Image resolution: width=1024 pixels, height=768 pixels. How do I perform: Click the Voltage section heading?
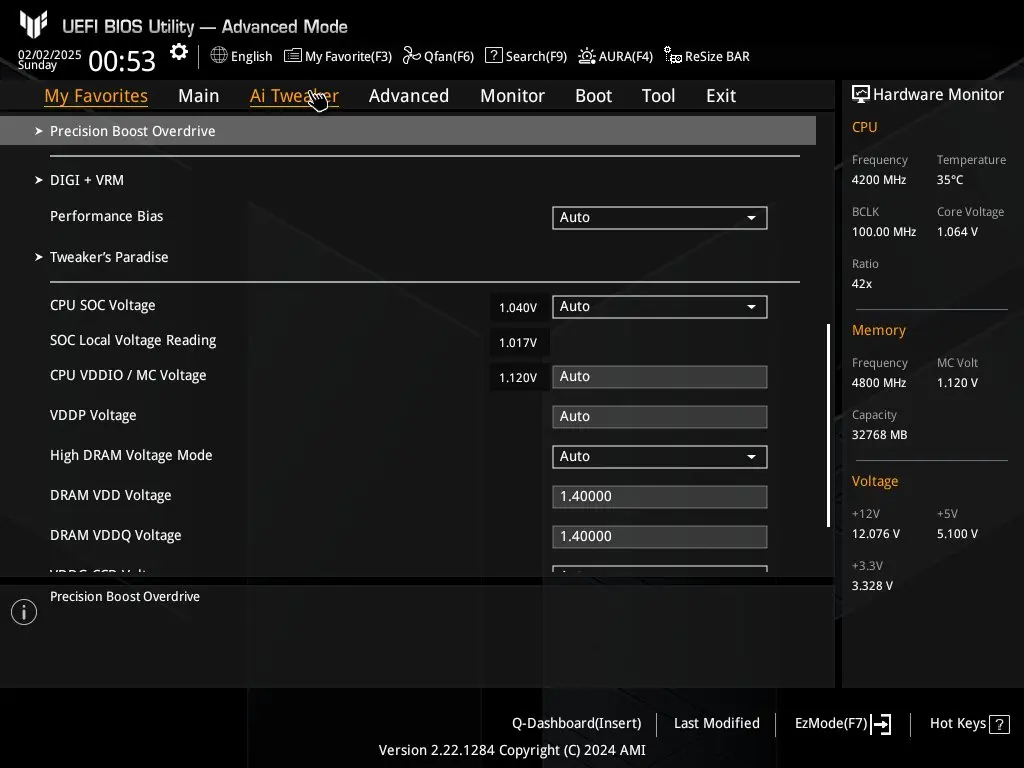click(x=874, y=481)
